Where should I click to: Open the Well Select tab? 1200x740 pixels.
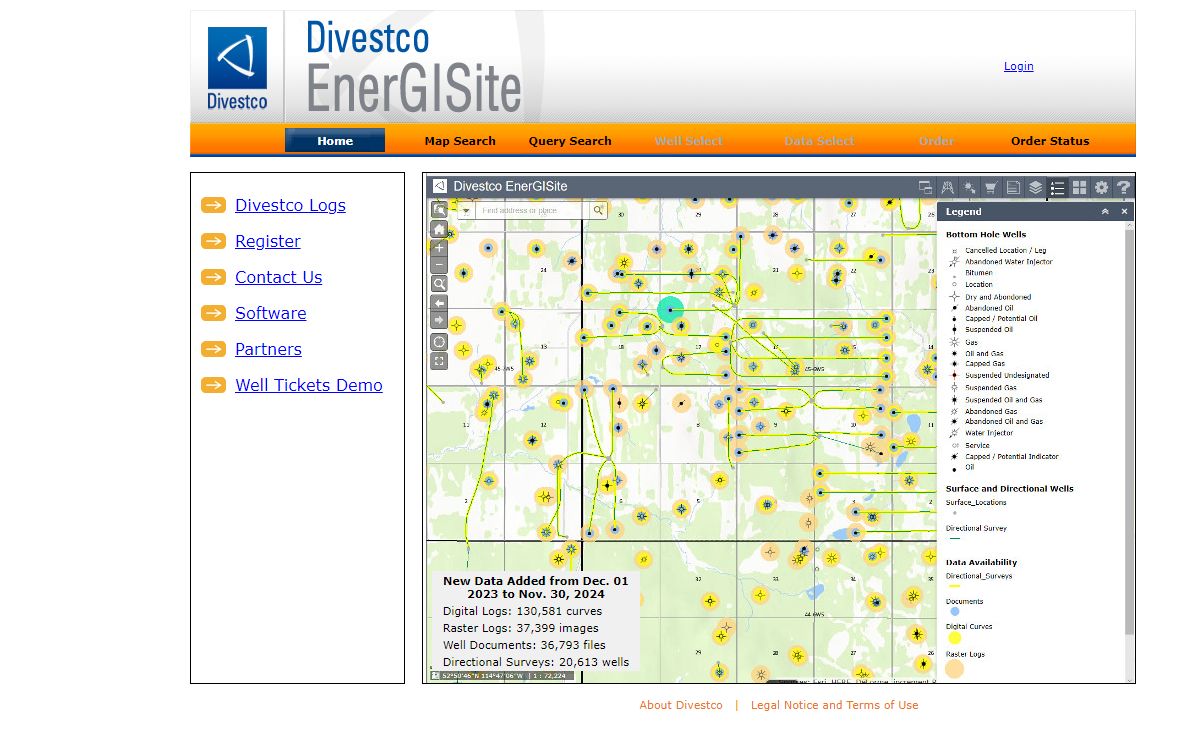tap(688, 141)
